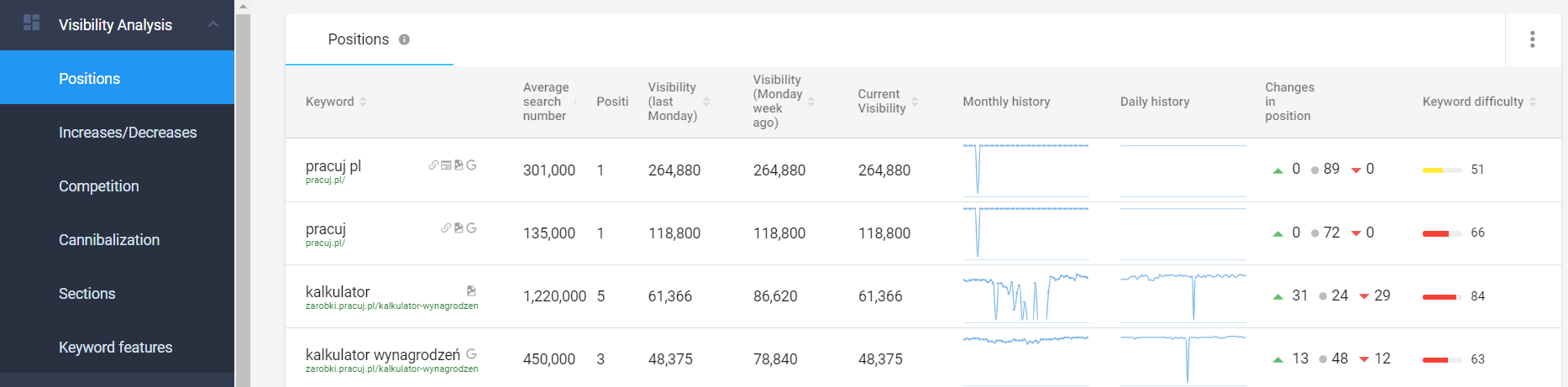
Task: Click red down arrow showing 12
Action: pyautogui.click(x=1364, y=359)
